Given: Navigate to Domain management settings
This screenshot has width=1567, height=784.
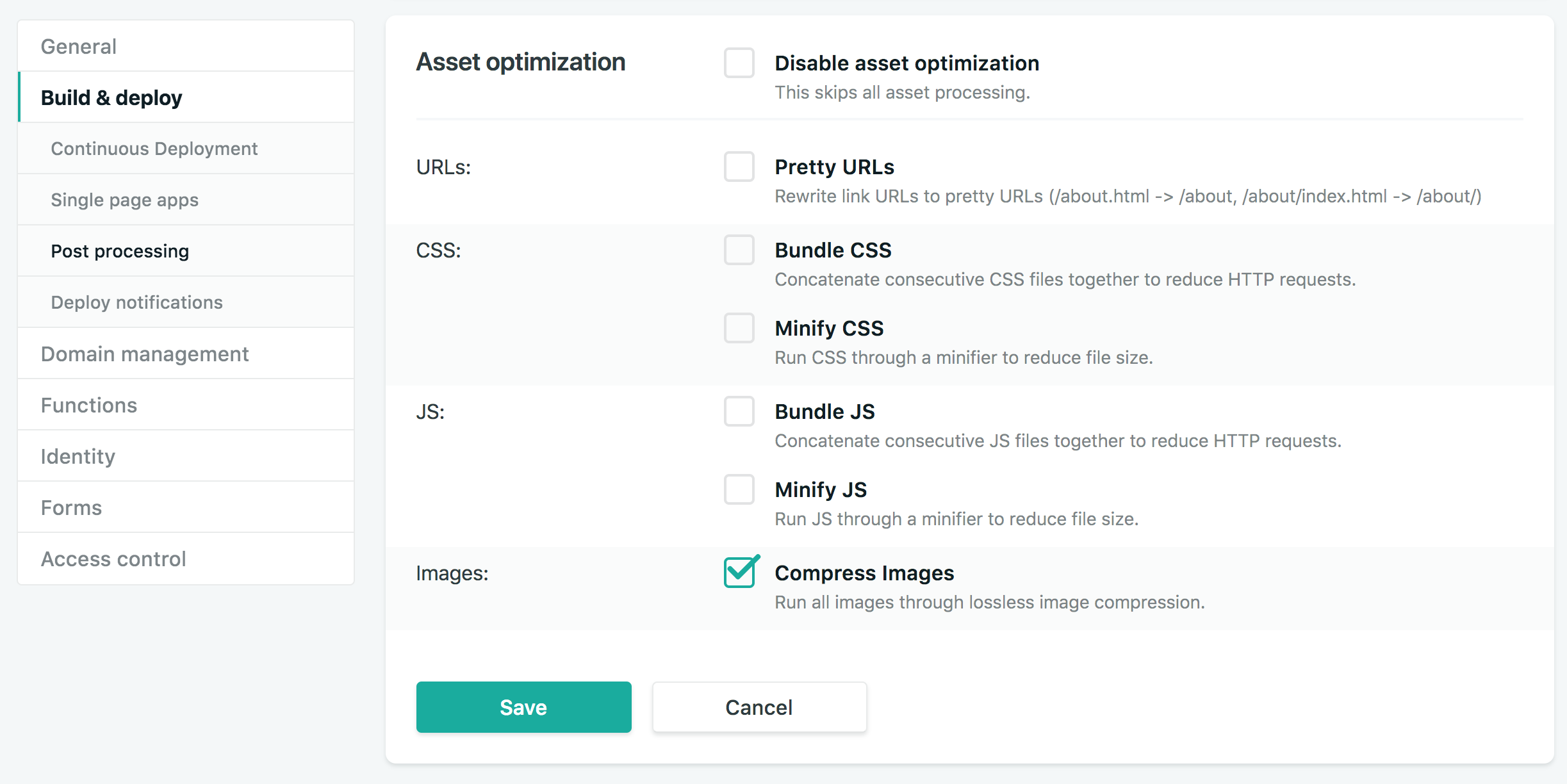Looking at the screenshot, I should point(145,354).
